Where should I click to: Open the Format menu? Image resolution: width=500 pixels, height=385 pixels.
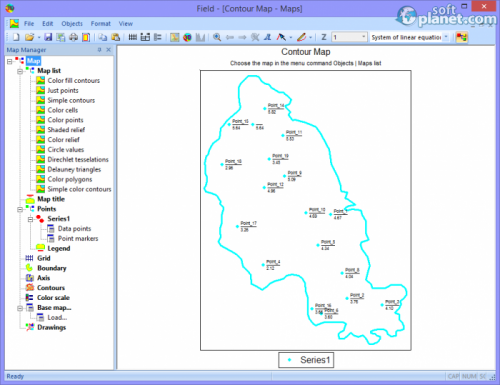point(101,24)
